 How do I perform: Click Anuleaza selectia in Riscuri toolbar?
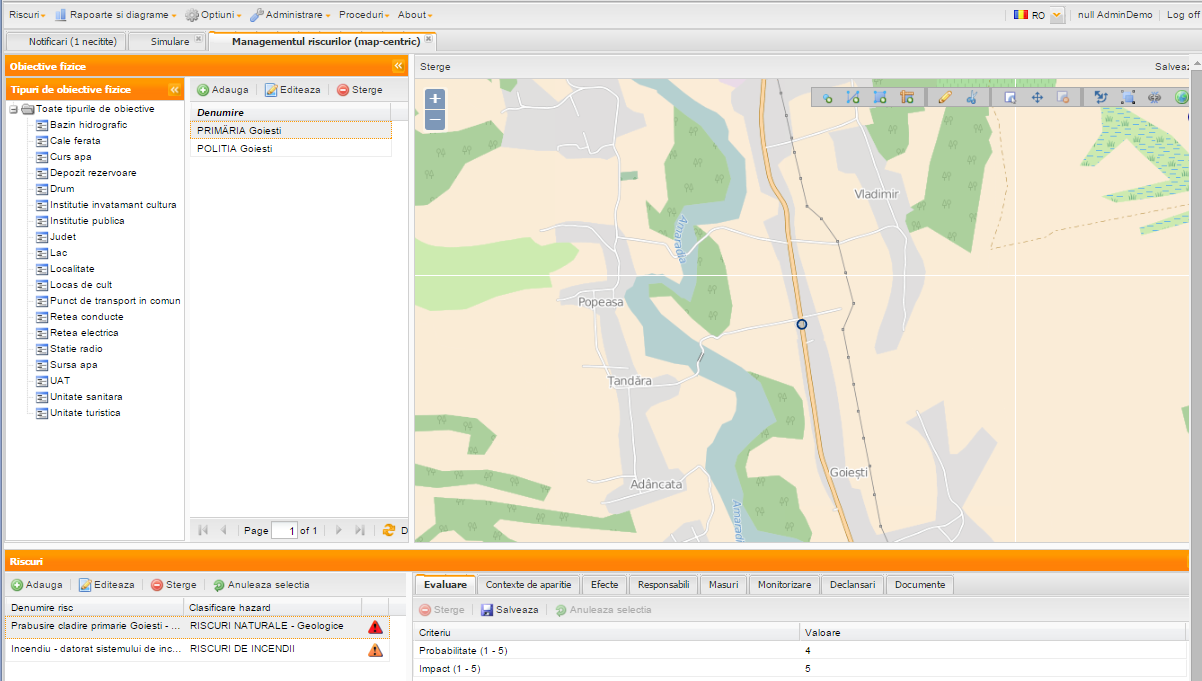click(x=260, y=585)
